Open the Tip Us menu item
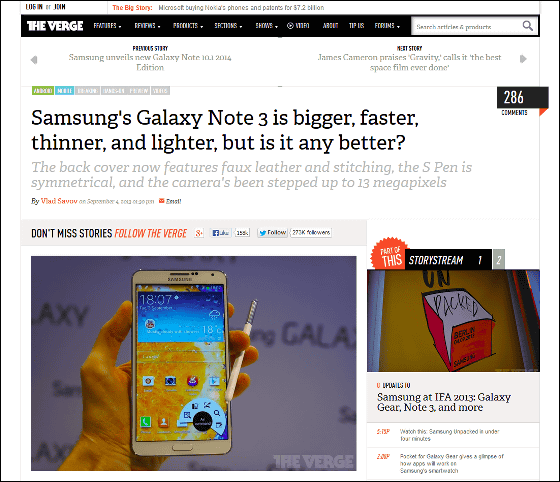The height and width of the screenshot is (482, 560). 356,26
